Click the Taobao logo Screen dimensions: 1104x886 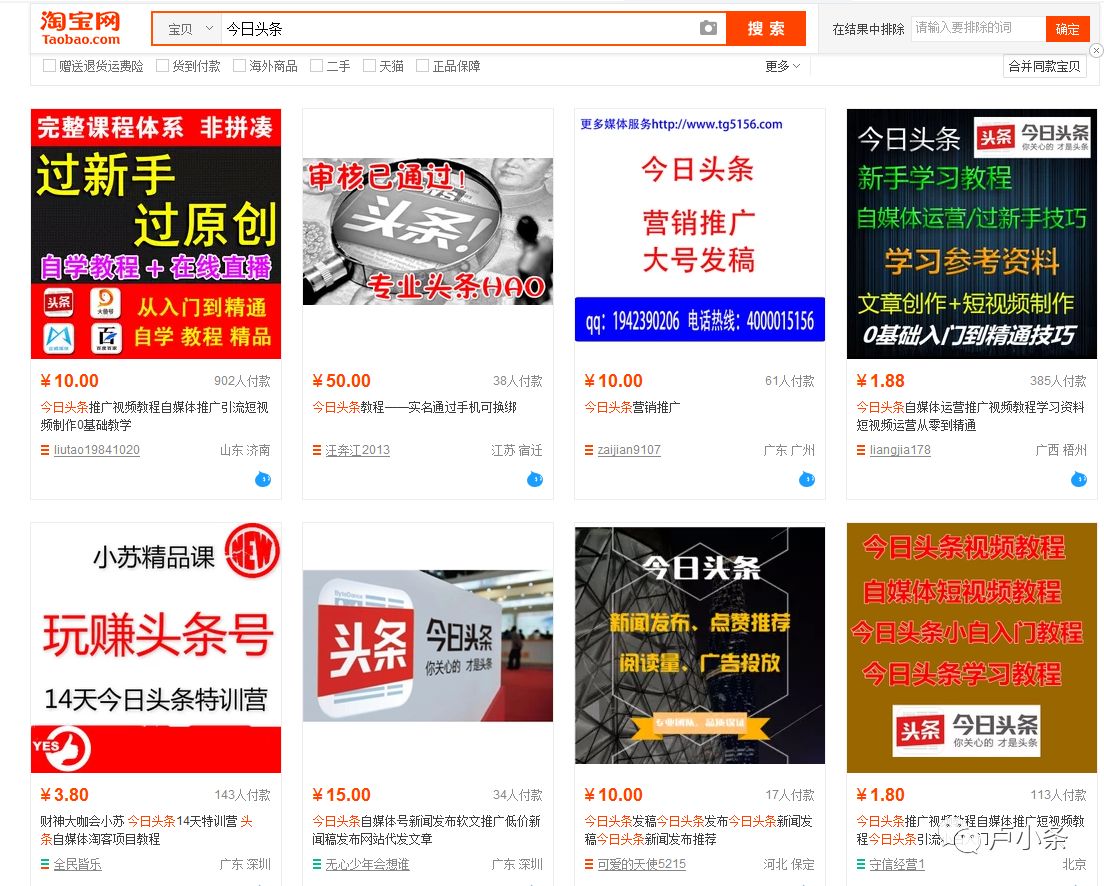[80, 28]
